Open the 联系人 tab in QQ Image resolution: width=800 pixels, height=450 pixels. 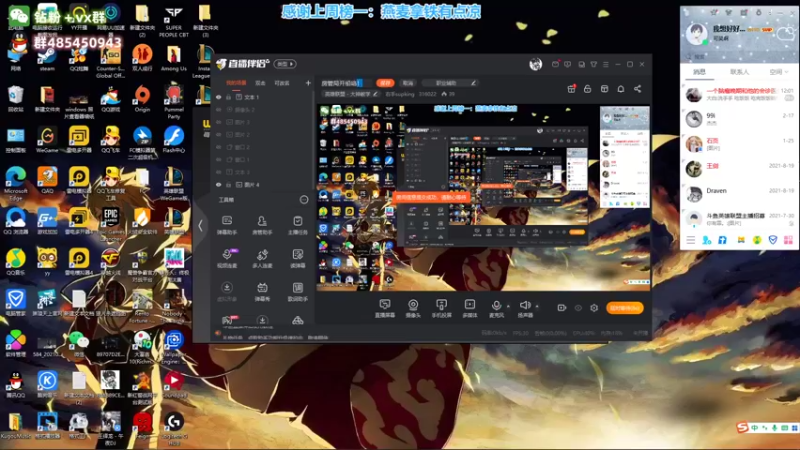click(x=739, y=72)
